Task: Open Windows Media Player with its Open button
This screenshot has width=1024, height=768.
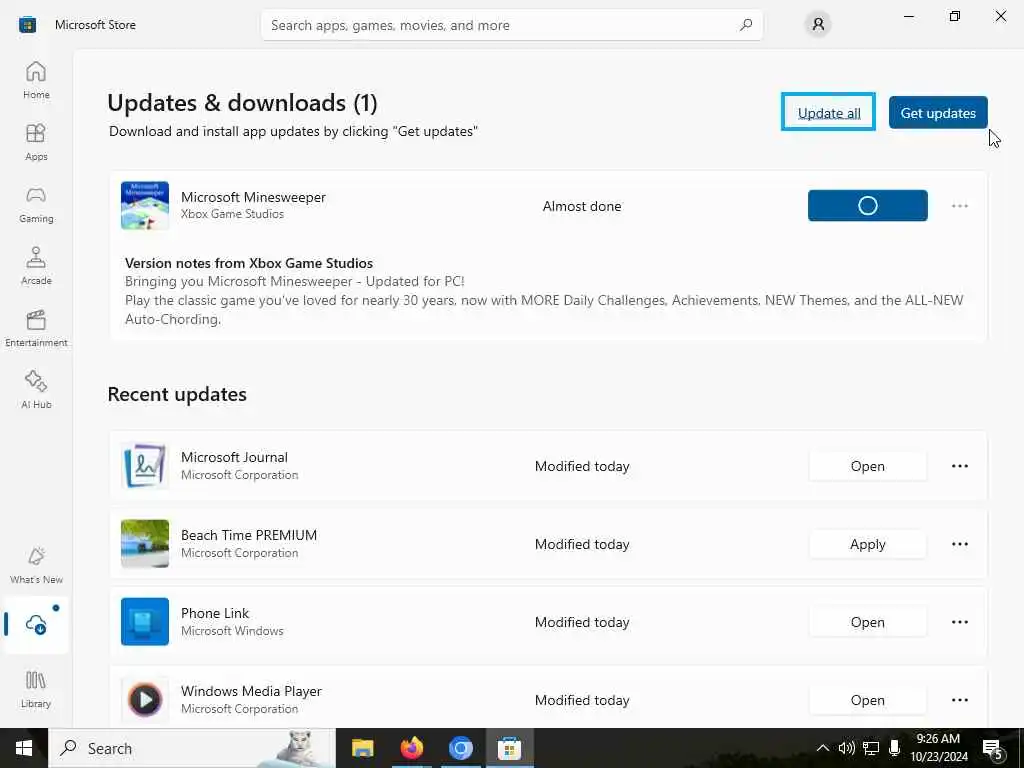Action: click(x=867, y=699)
